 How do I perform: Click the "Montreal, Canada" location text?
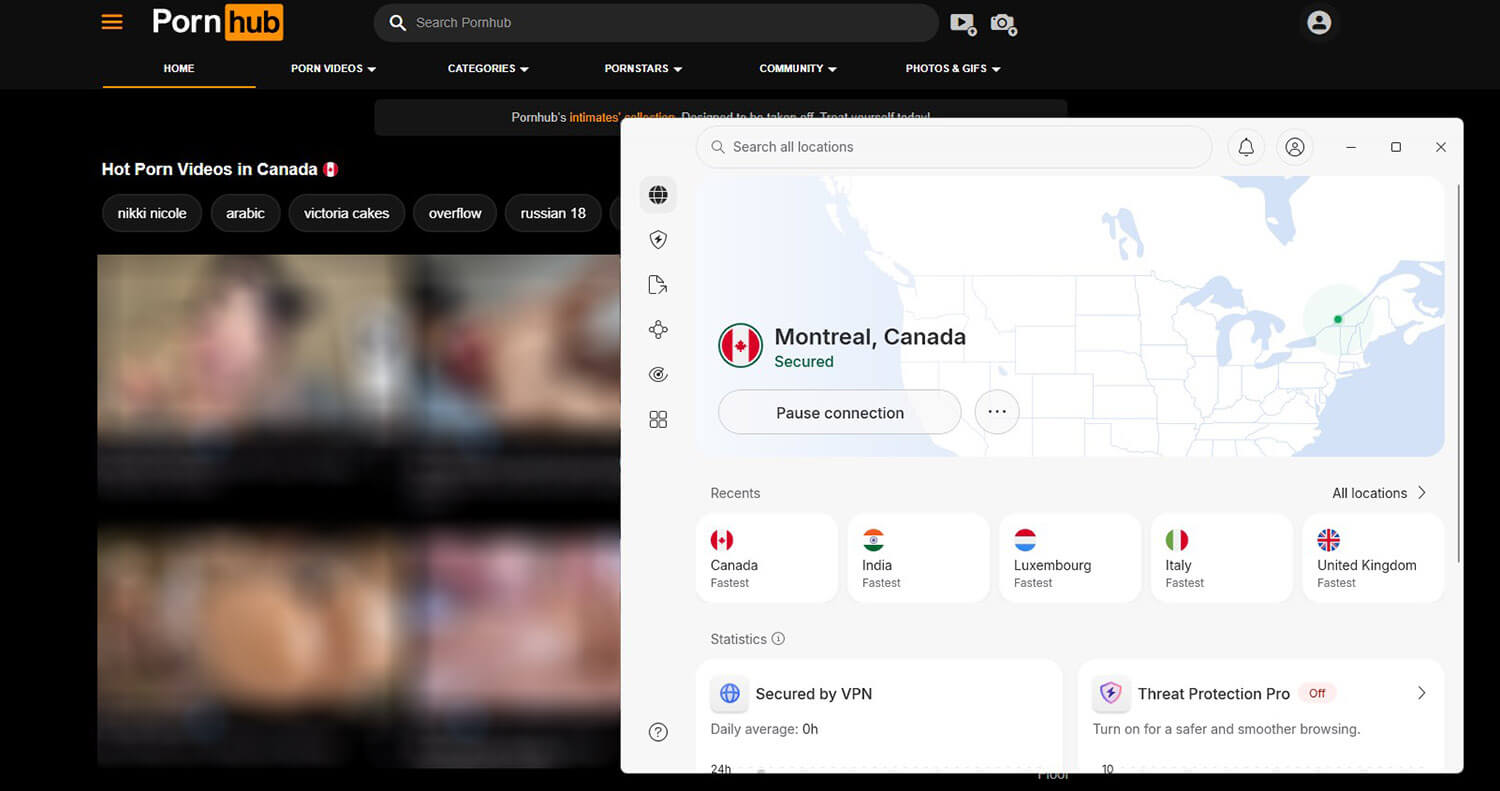[870, 337]
